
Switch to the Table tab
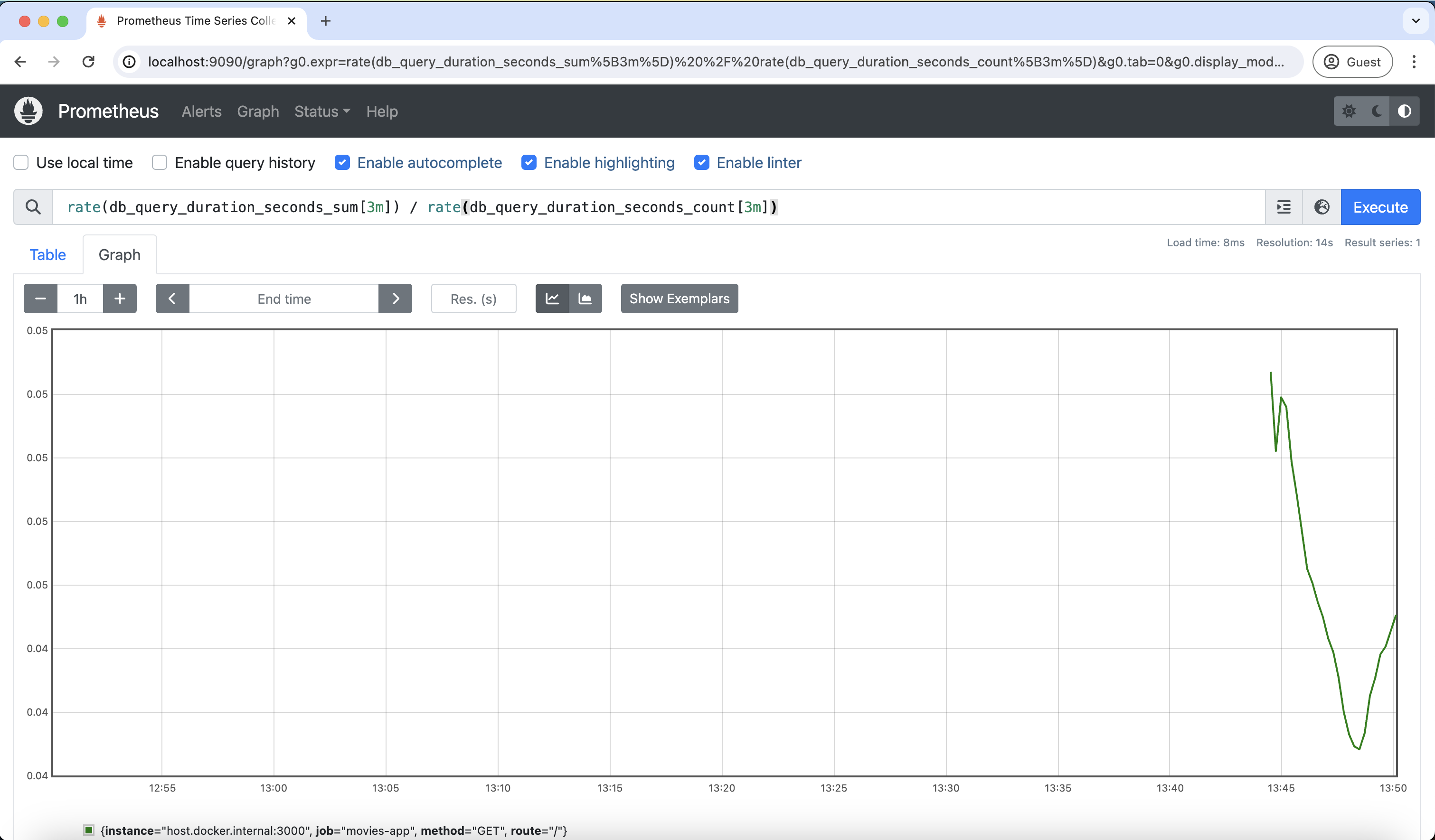click(48, 254)
